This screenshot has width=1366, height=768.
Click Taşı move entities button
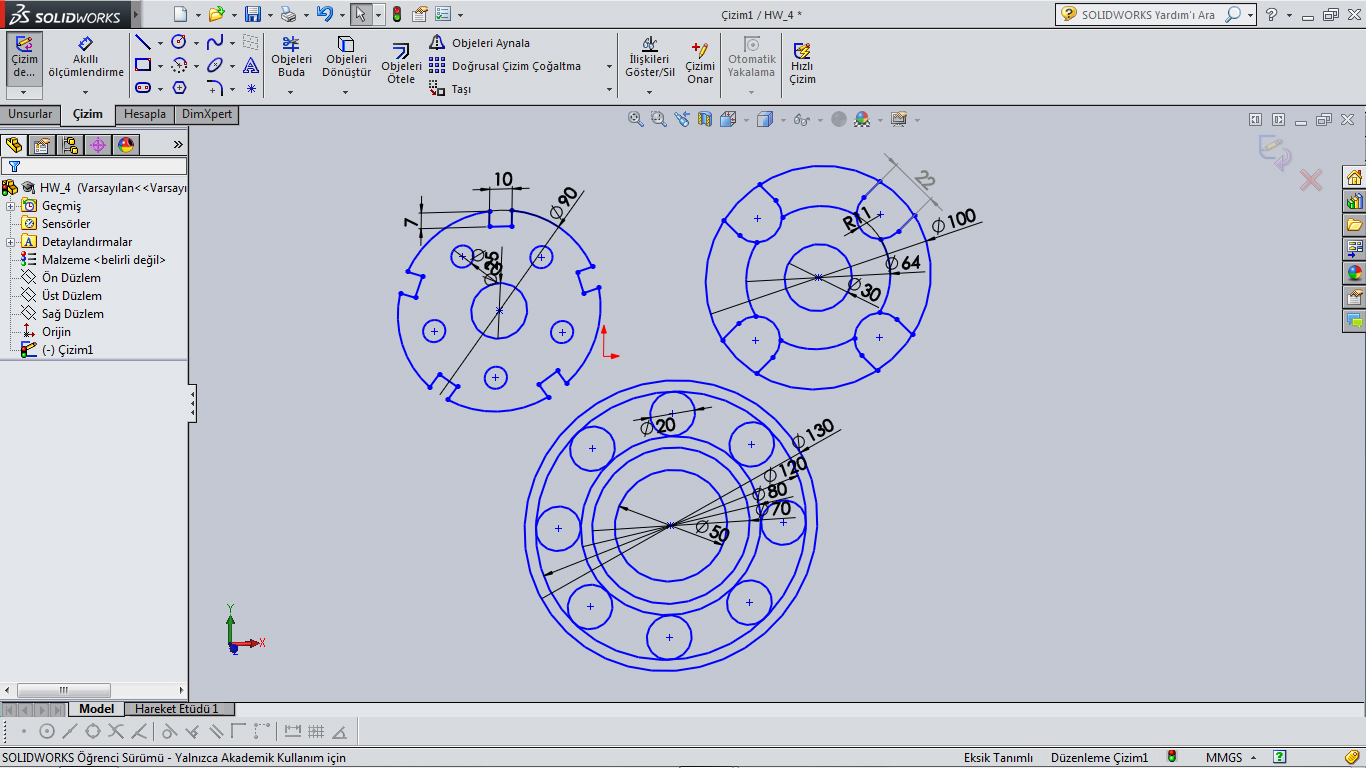[451, 89]
